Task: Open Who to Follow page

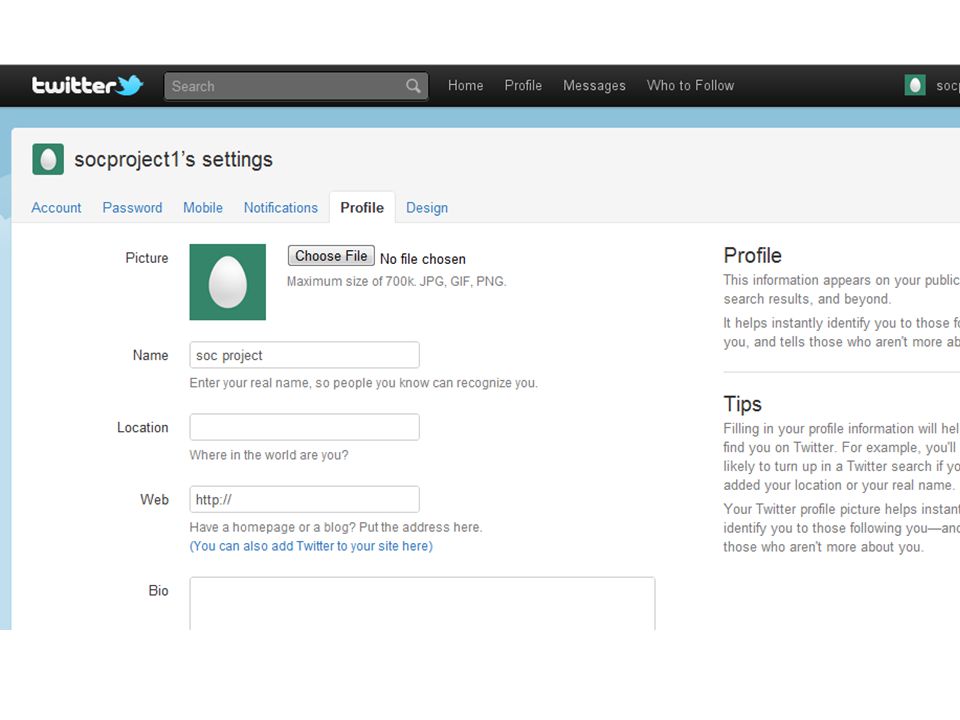Action: (x=690, y=86)
